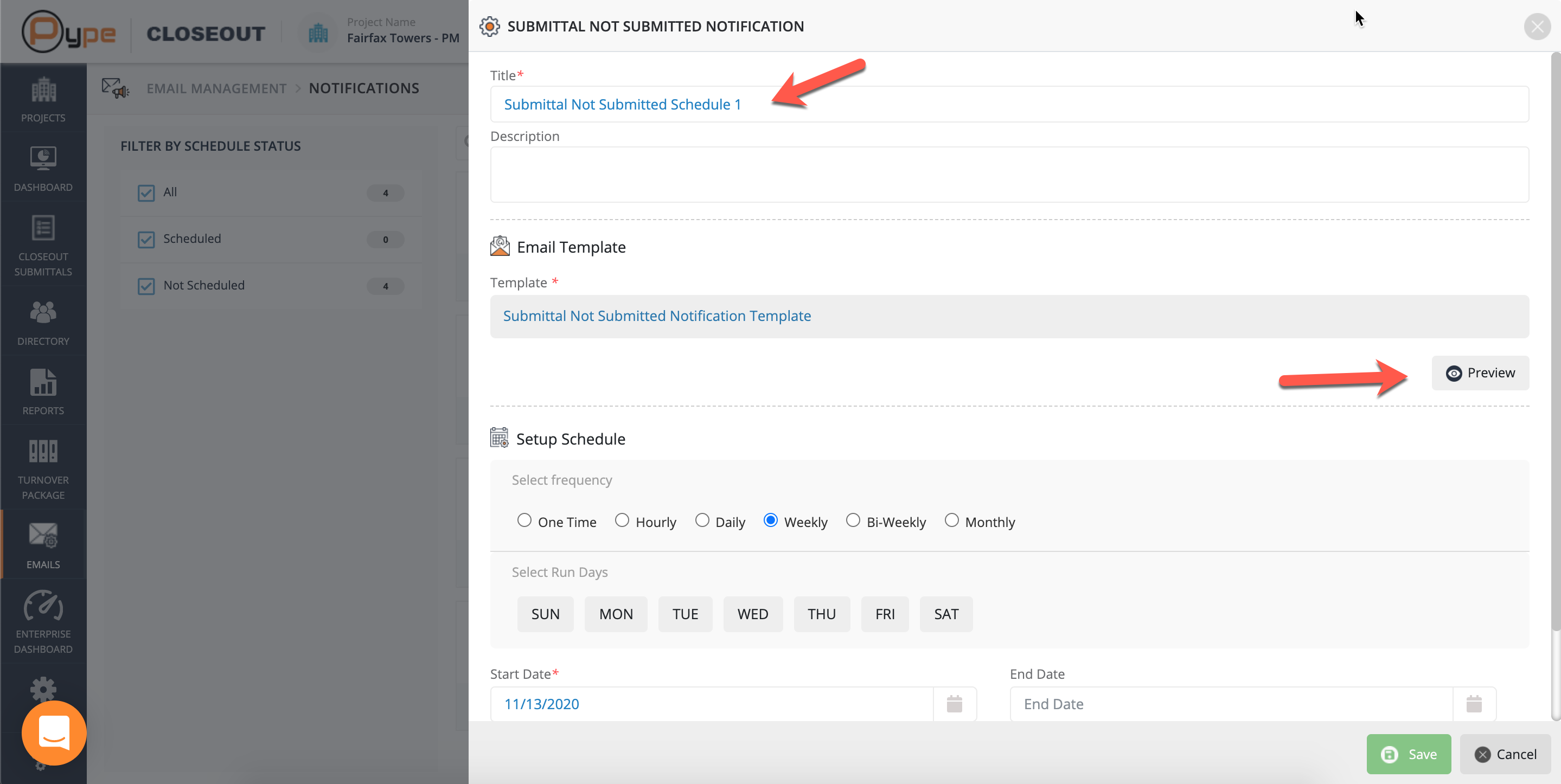1561x784 pixels.
Task: Open the Template selection dropdown
Action: coord(1009,316)
